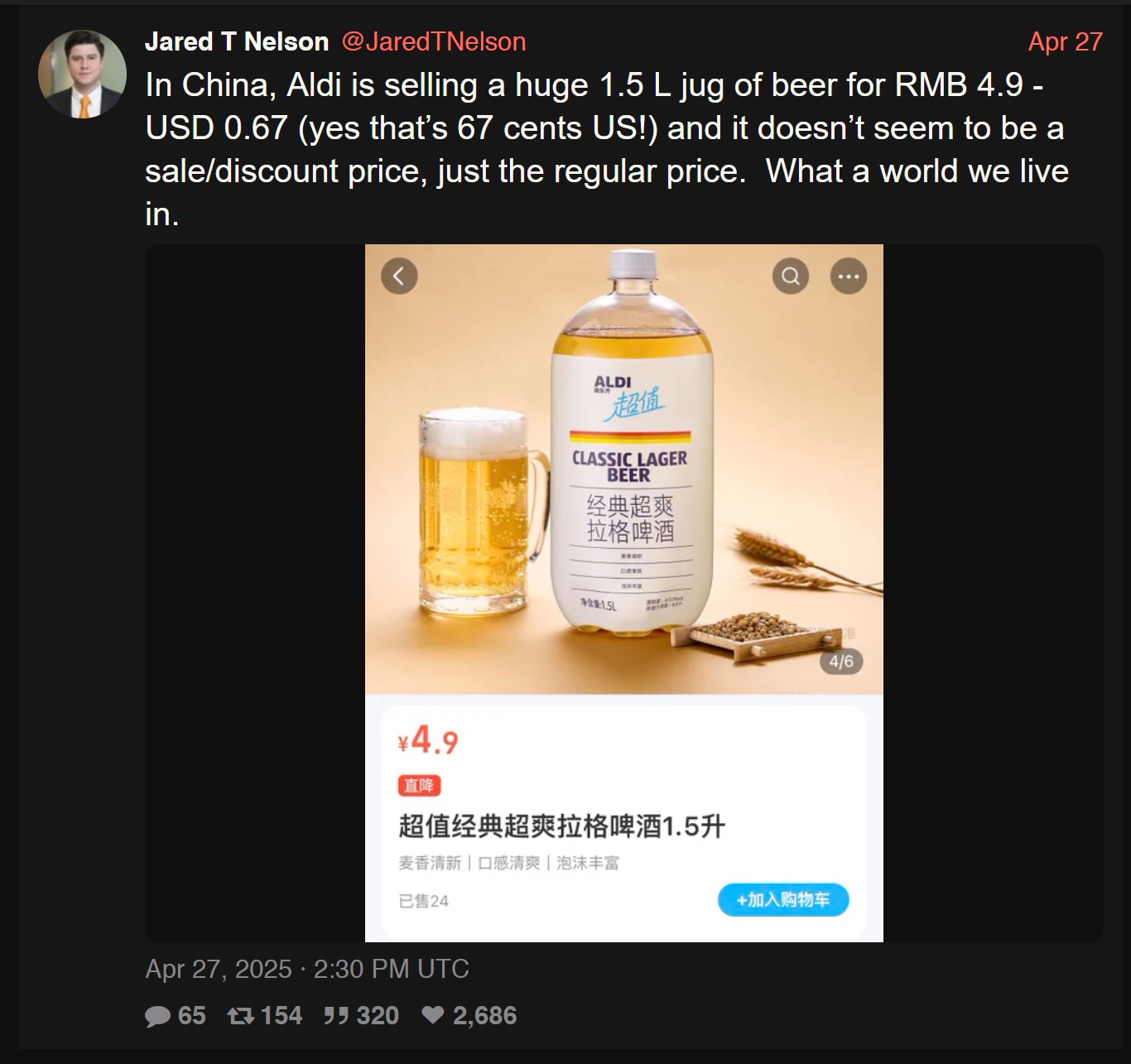
Task: Click the 154 retweets count
Action: (x=282, y=1015)
